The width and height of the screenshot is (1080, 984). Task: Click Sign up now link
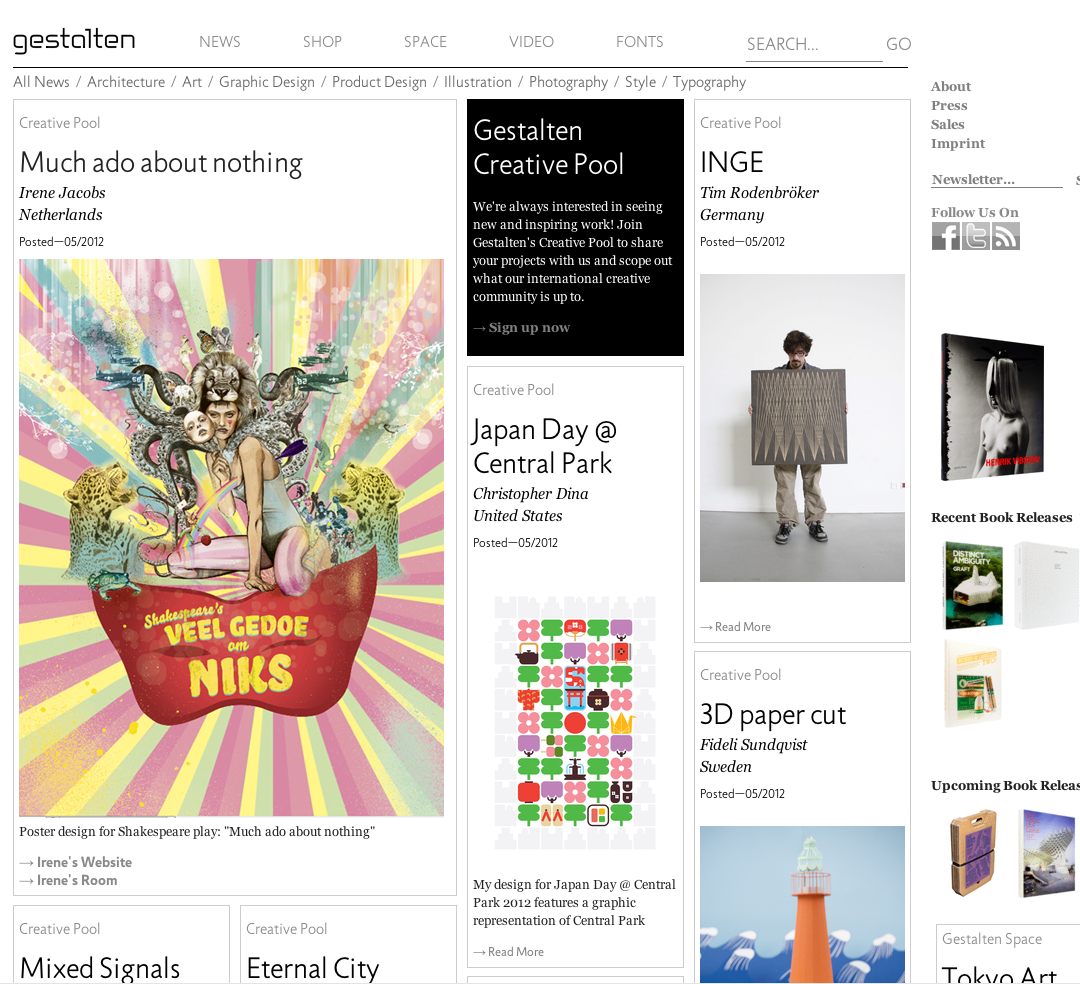pyautogui.click(x=529, y=328)
